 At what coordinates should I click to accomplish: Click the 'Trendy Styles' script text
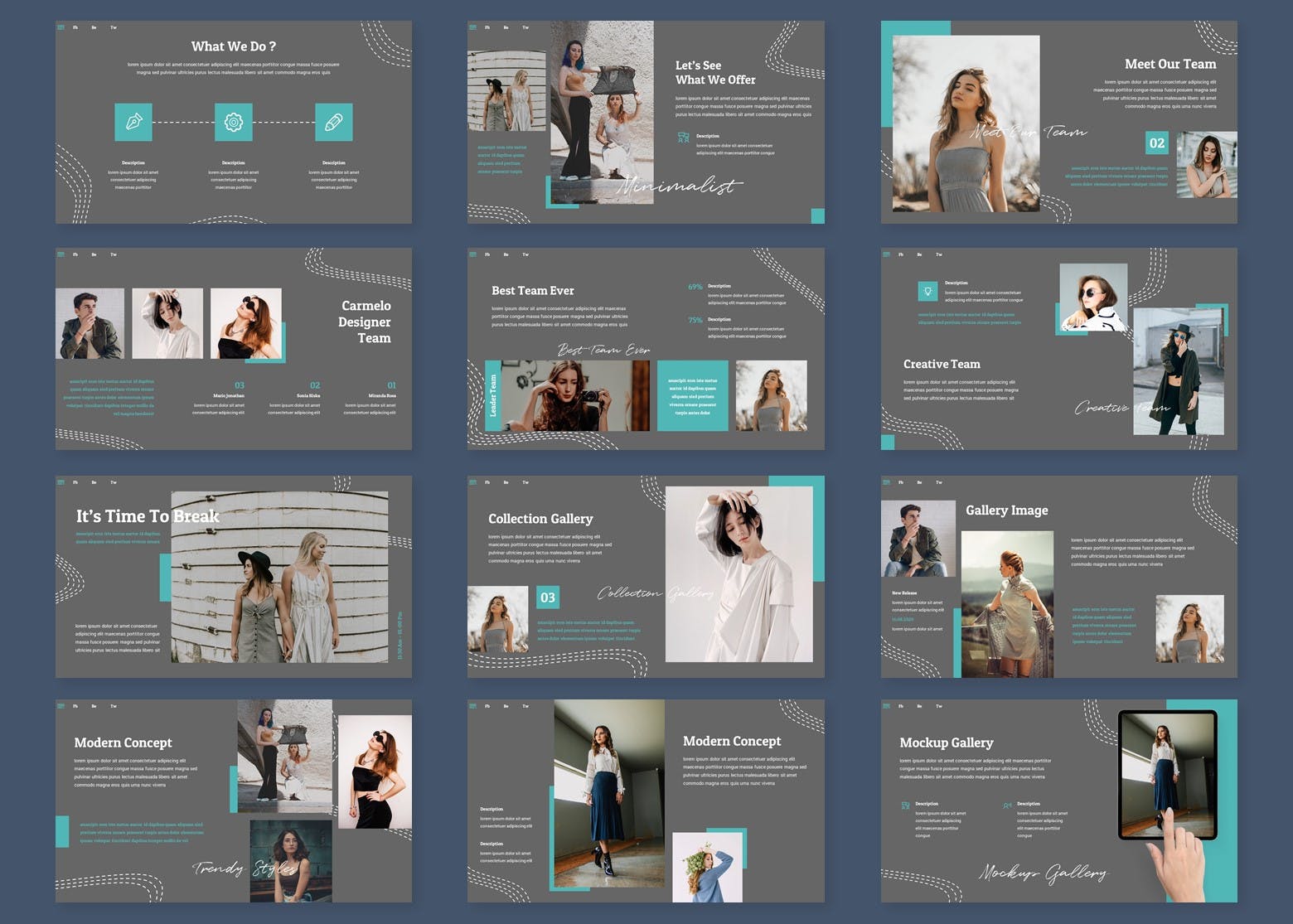[x=245, y=868]
